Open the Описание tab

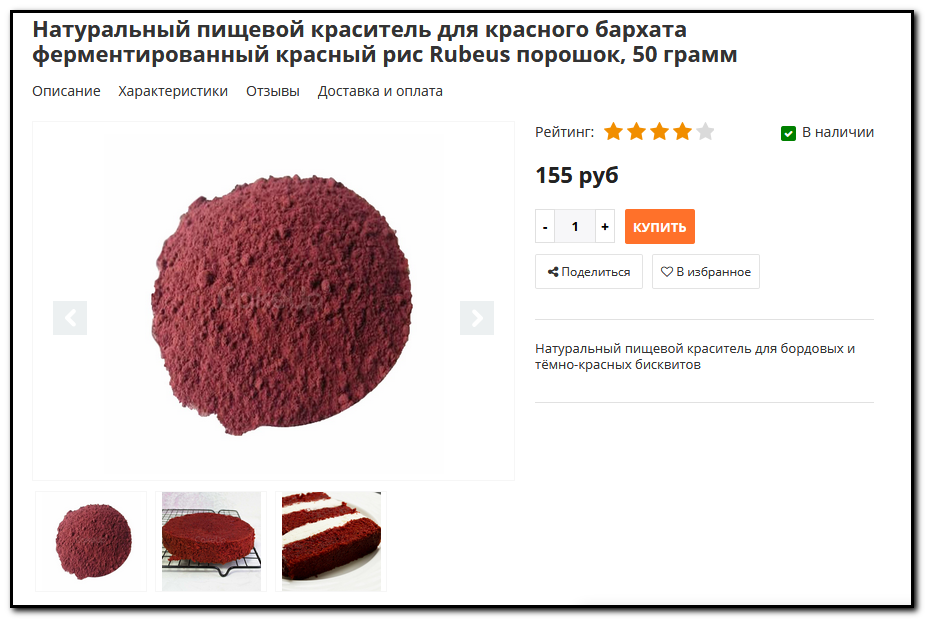tap(66, 91)
